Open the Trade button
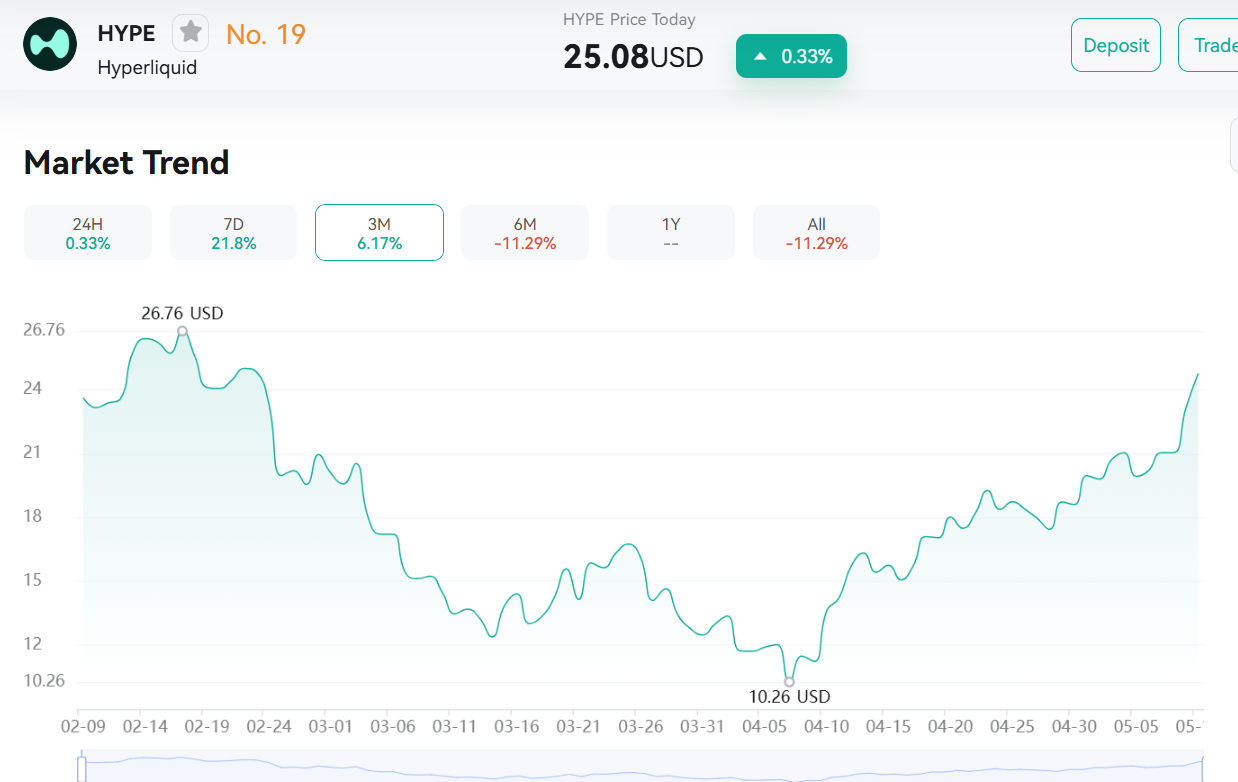The width and height of the screenshot is (1238, 782). [1209, 45]
